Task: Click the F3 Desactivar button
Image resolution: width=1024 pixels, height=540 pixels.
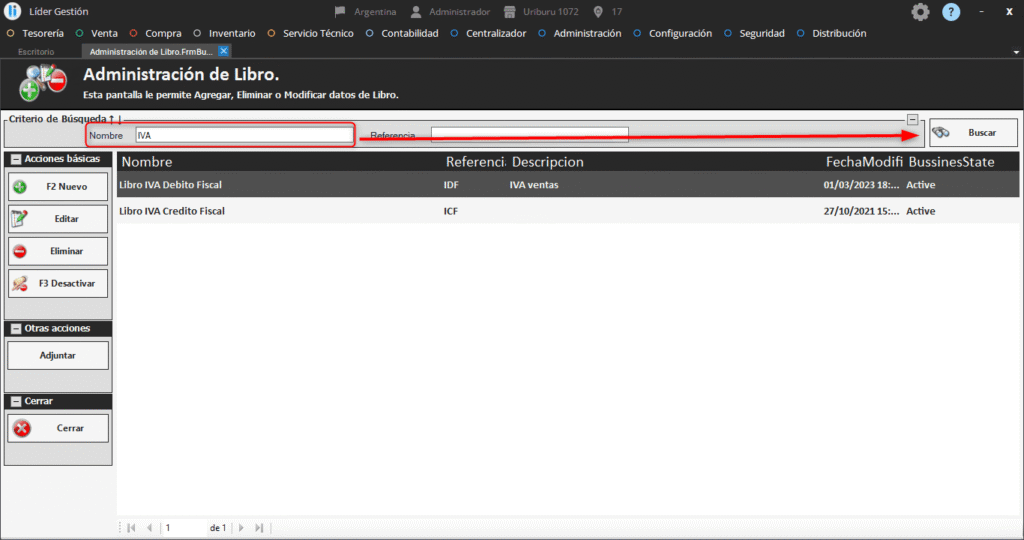Action: tap(58, 283)
